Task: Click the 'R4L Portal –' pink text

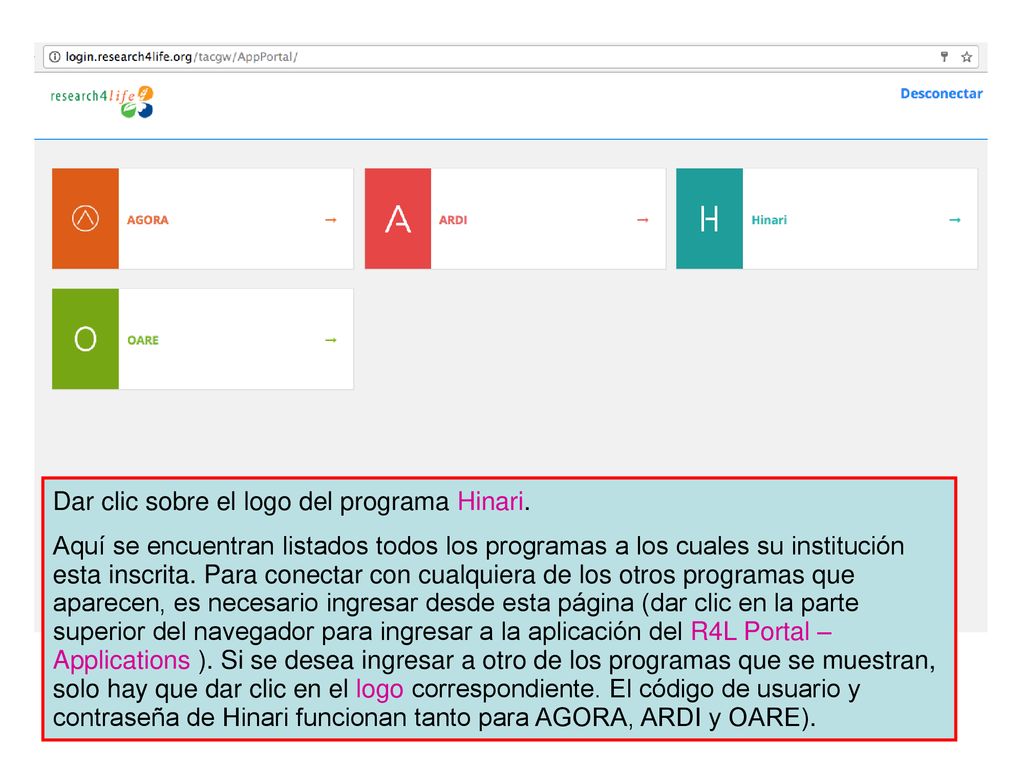Action: coord(761,632)
